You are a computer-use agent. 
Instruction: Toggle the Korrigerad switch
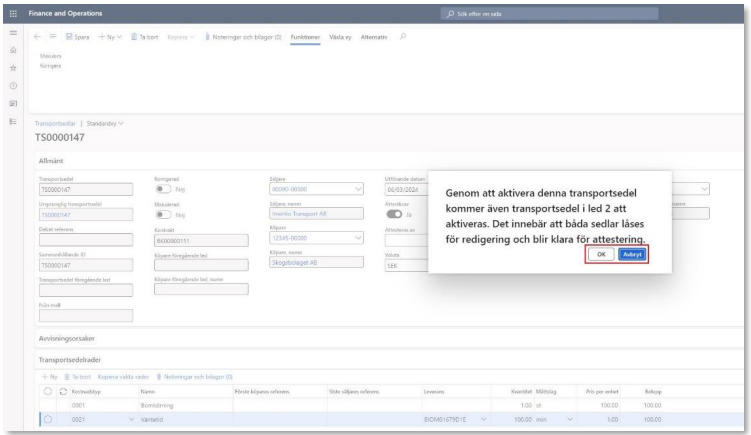pyautogui.click(x=160, y=187)
